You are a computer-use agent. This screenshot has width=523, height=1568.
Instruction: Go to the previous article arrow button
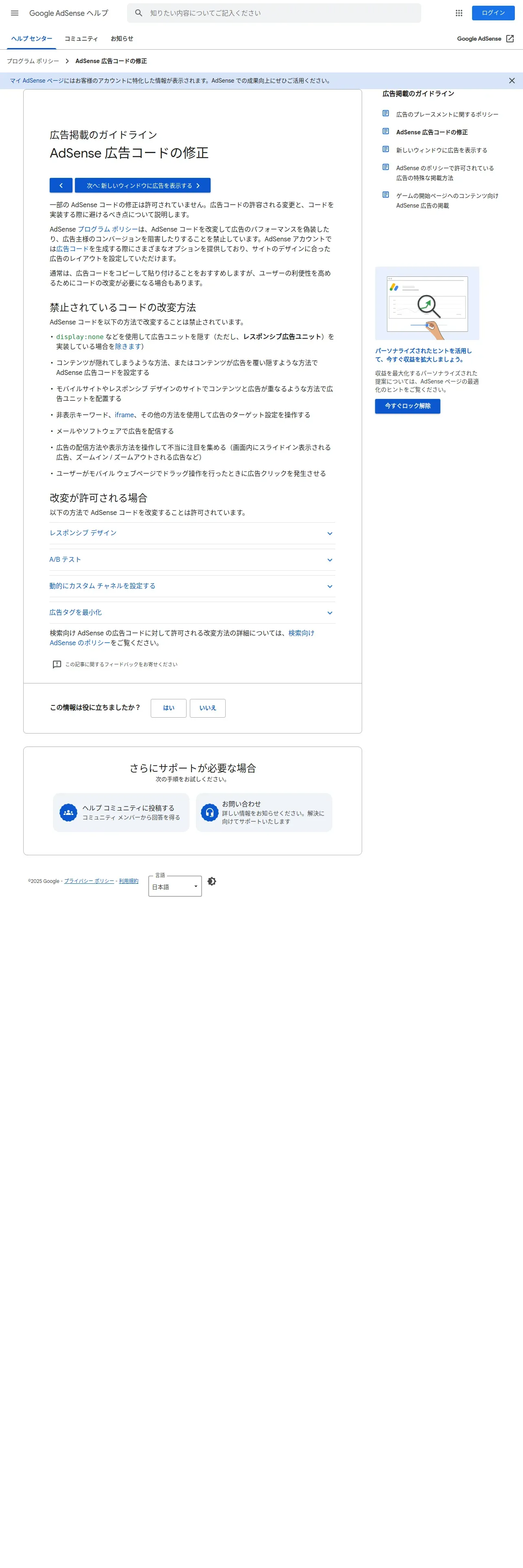point(61,186)
